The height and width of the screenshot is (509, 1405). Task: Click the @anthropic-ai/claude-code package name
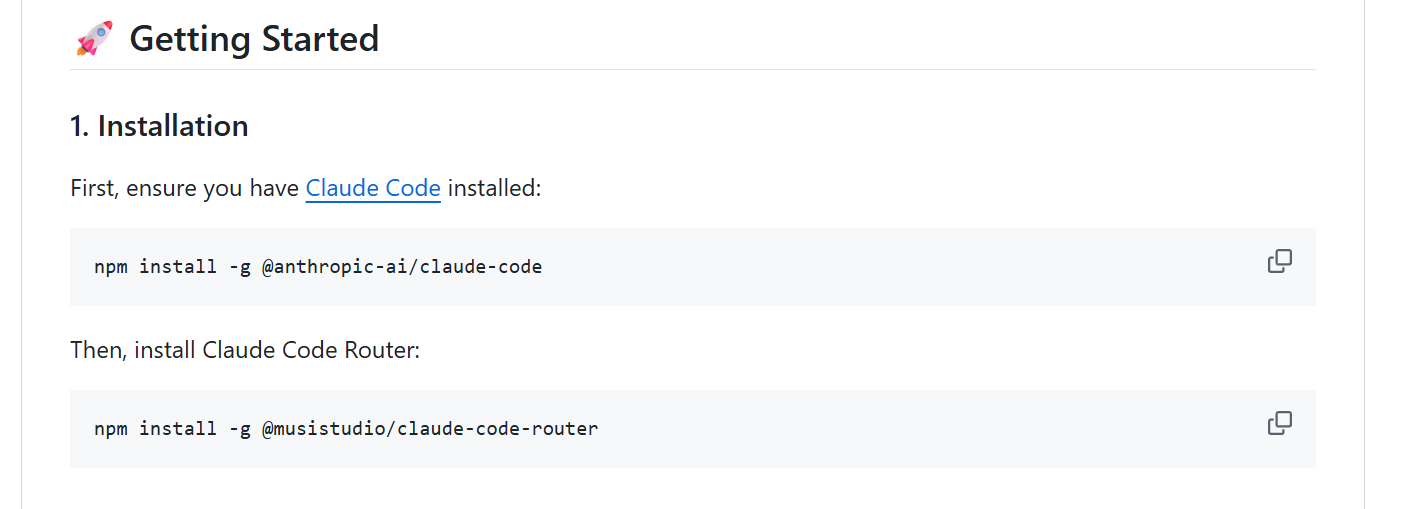coord(401,267)
